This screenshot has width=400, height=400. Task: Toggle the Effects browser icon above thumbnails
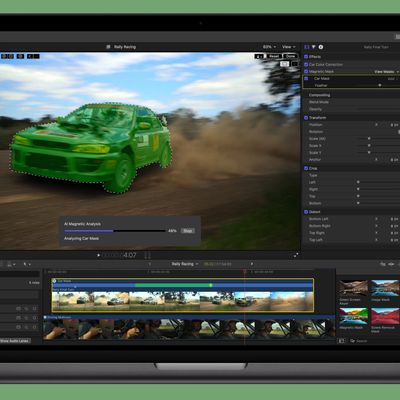tap(383, 264)
